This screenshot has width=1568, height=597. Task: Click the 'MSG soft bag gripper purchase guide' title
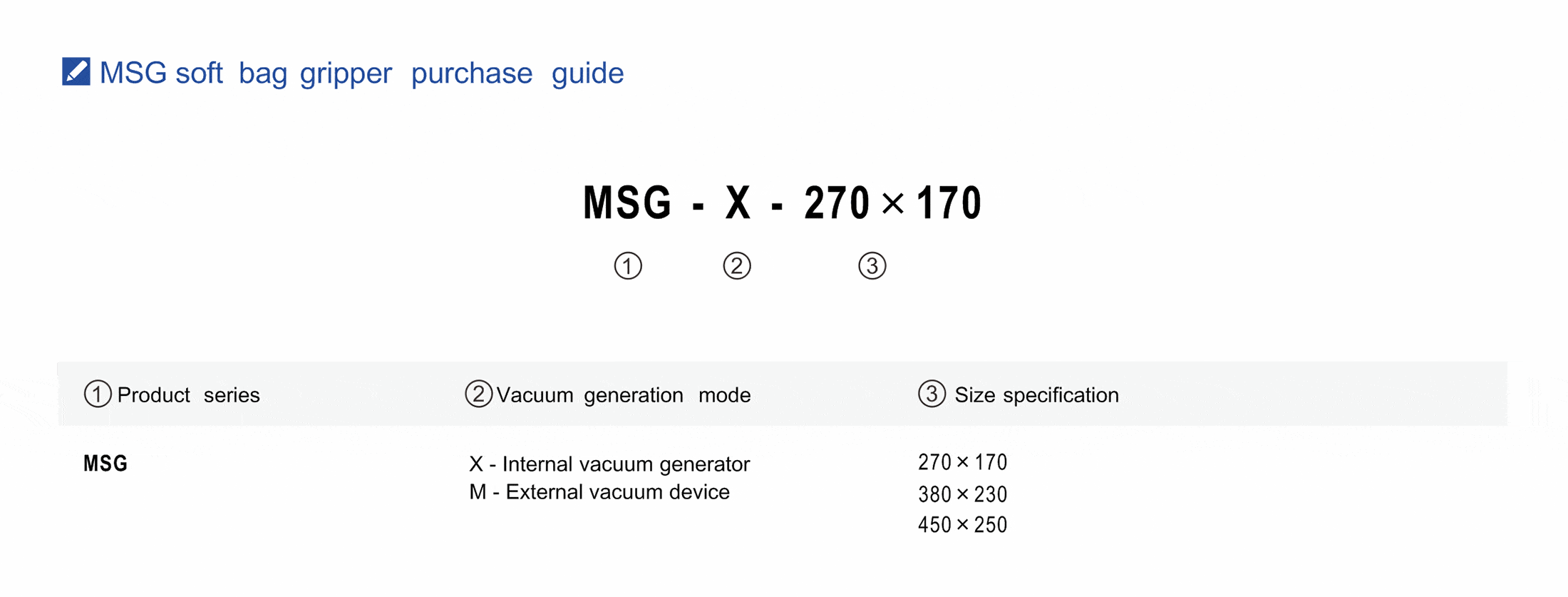point(361,73)
